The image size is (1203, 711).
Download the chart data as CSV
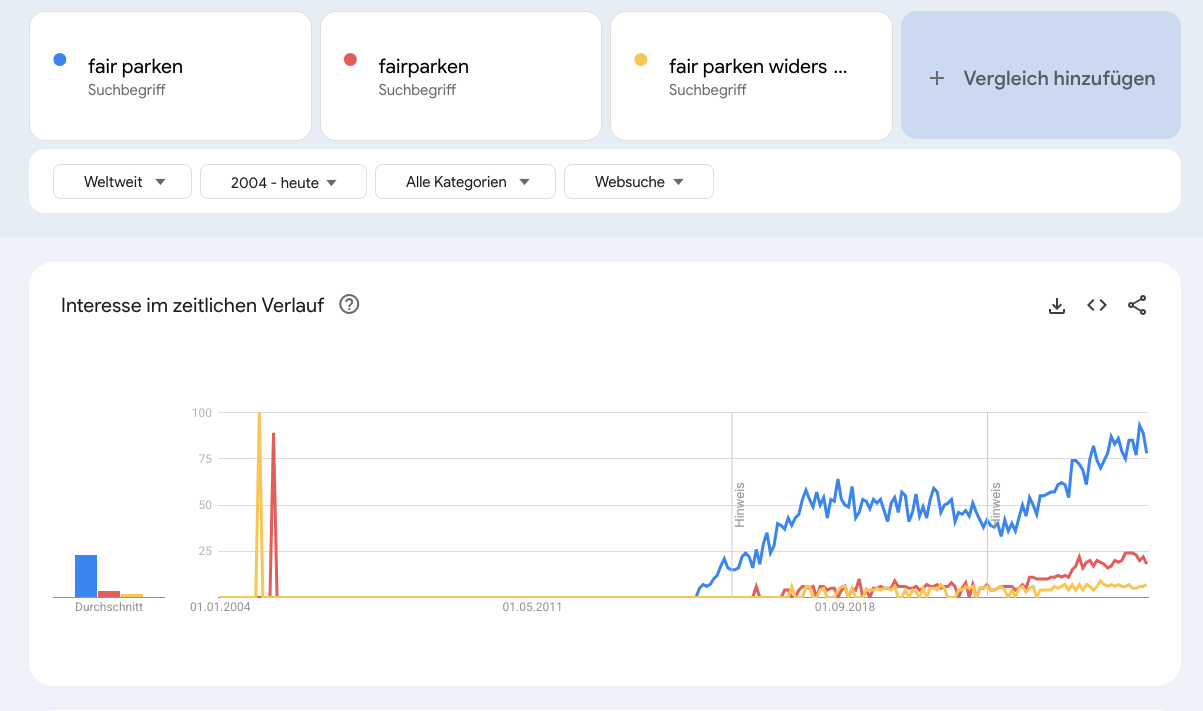click(1056, 306)
